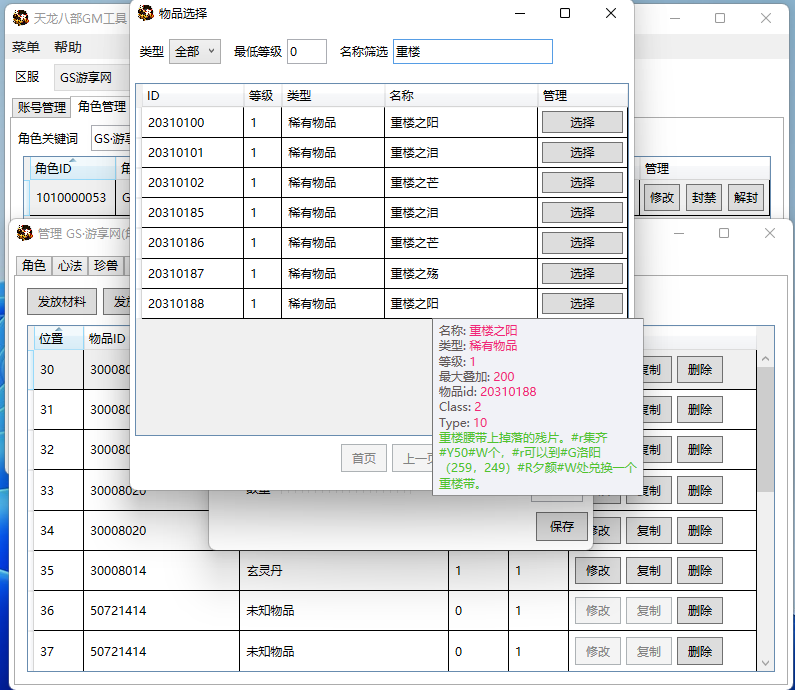Close the 物品选择 dialog
This screenshot has width=795, height=690.
[611, 13]
